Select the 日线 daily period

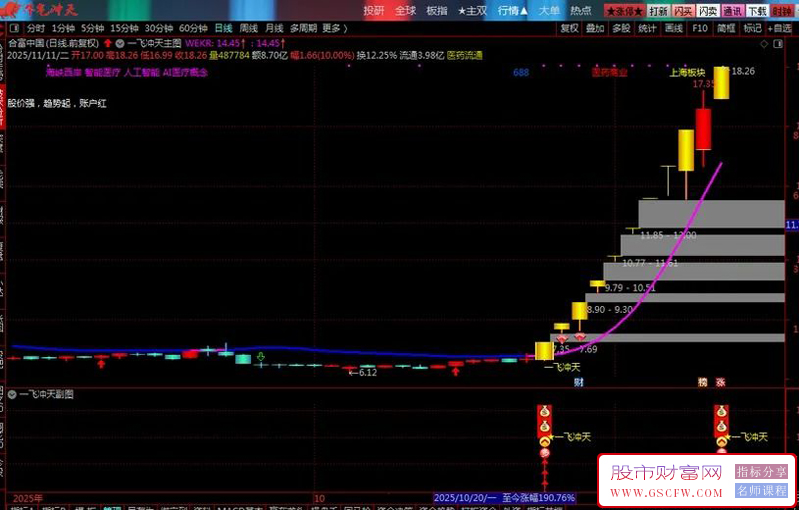pos(223,28)
